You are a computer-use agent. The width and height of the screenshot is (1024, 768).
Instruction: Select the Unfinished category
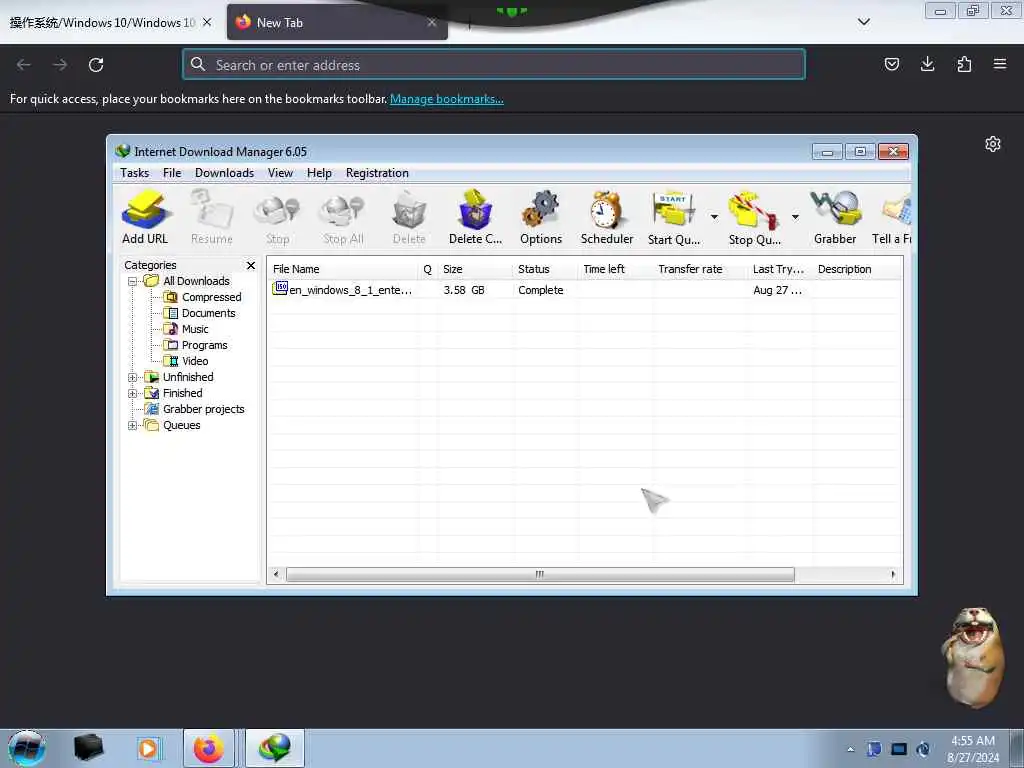coord(188,377)
